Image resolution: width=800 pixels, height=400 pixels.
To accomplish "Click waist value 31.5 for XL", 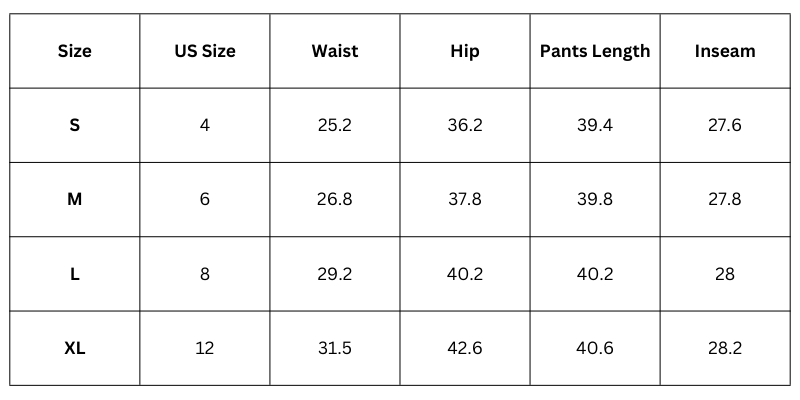I will tap(334, 348).
